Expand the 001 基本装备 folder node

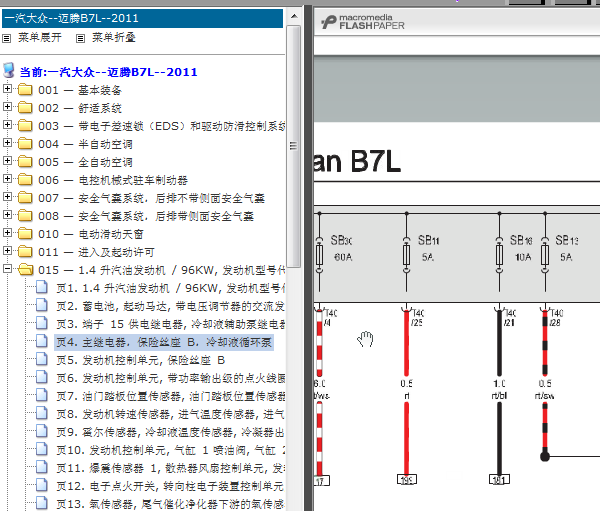tap(7, 89)
